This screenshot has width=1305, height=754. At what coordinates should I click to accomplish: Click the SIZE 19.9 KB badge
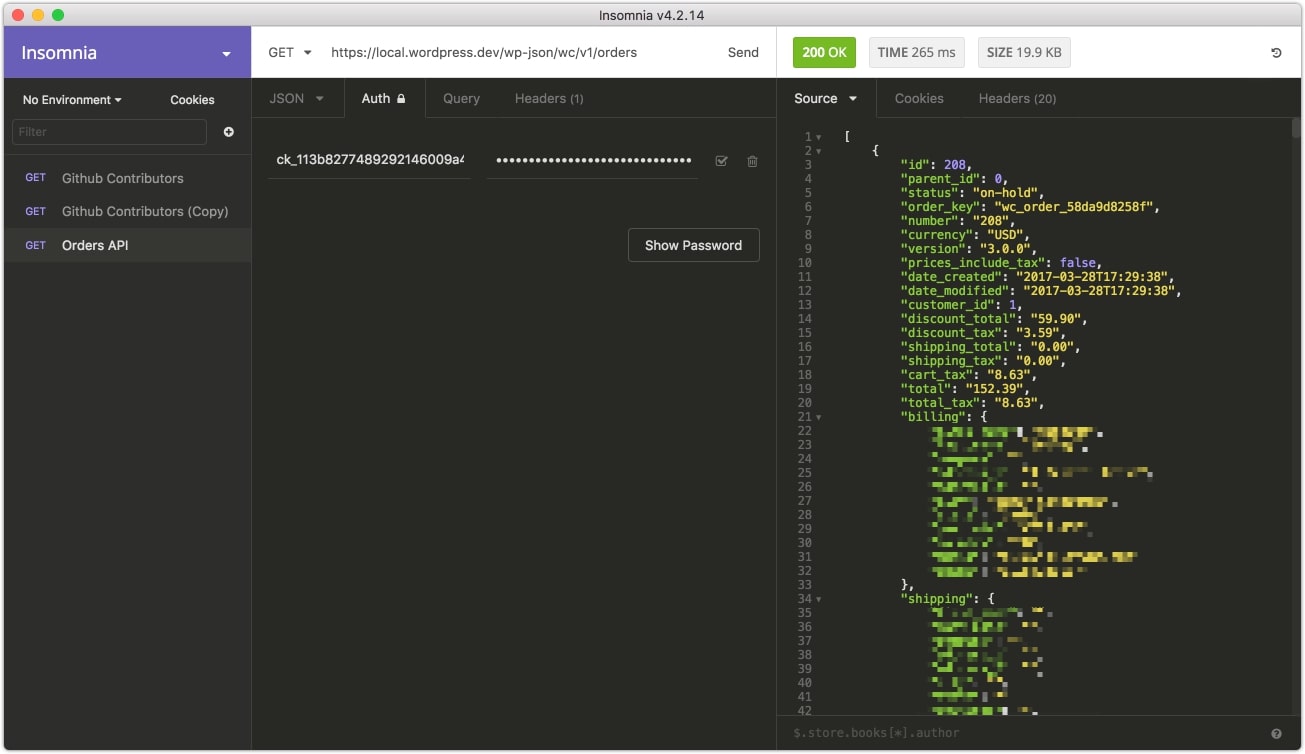point(1024,52)
